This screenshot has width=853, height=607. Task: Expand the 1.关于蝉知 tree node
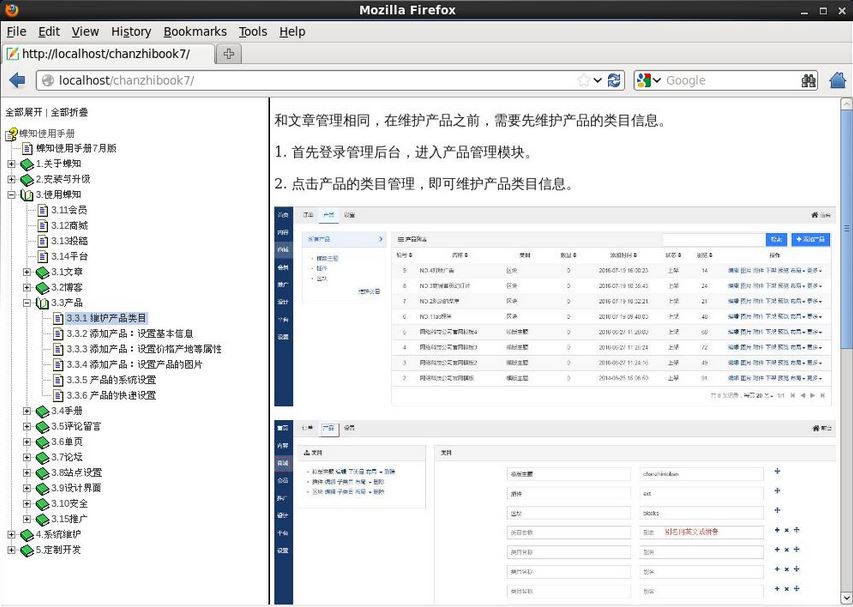pos(11,164)
